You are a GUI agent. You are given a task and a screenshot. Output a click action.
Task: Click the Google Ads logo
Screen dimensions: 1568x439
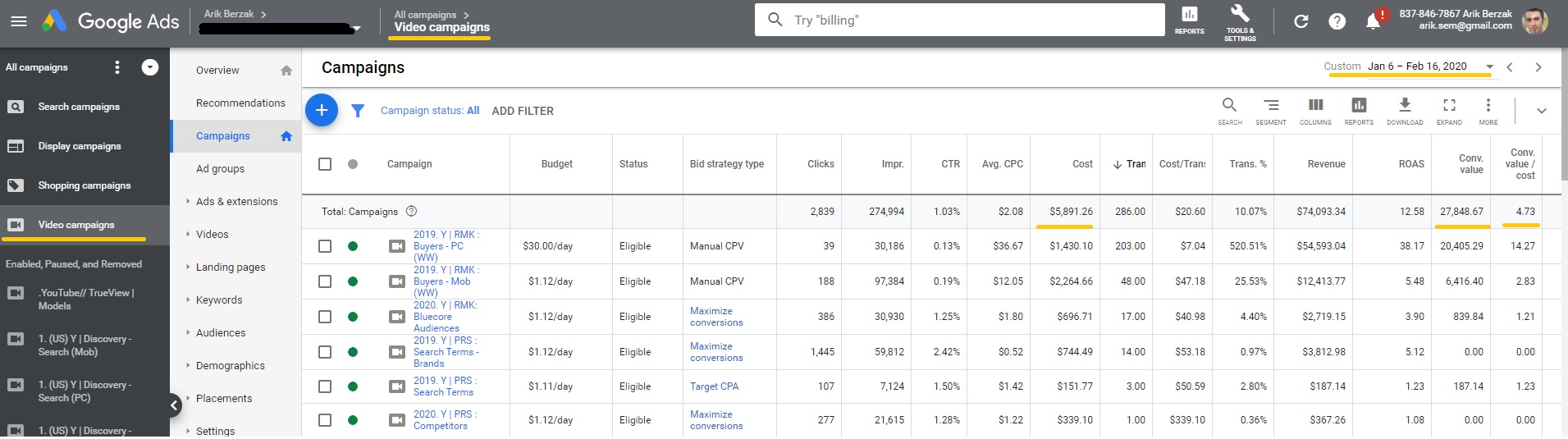[x=111, y=21]
